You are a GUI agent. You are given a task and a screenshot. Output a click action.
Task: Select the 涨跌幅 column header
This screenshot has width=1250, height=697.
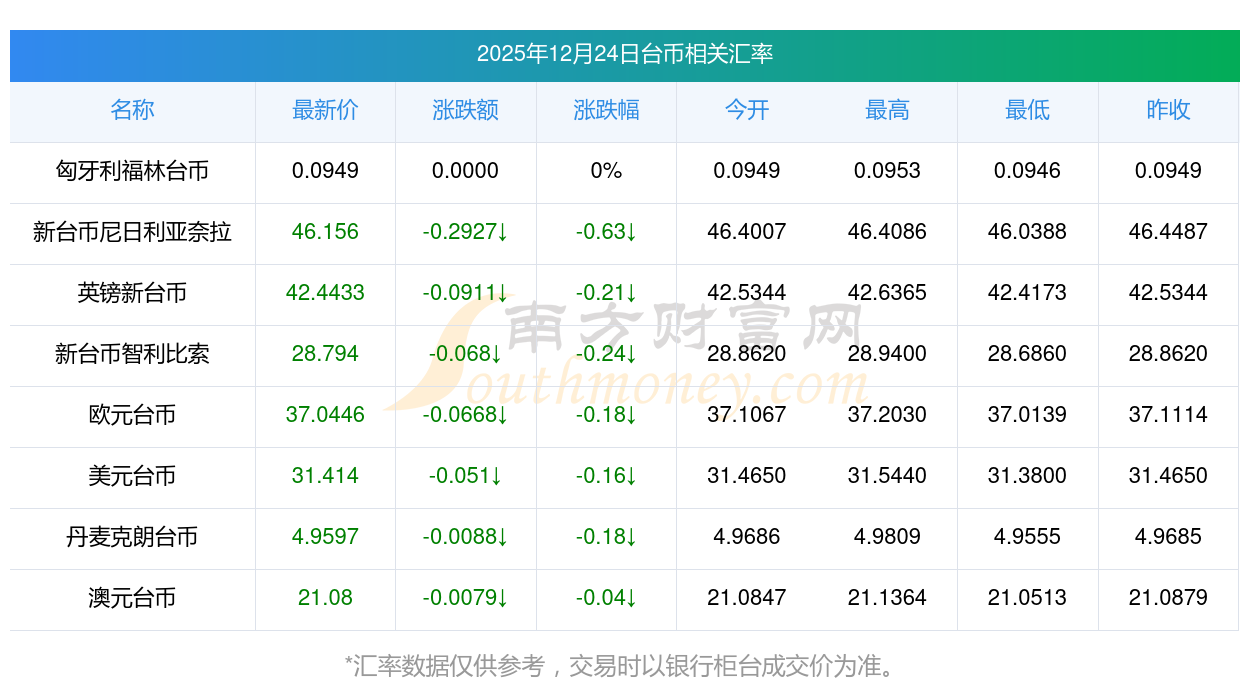click(606, 110)
